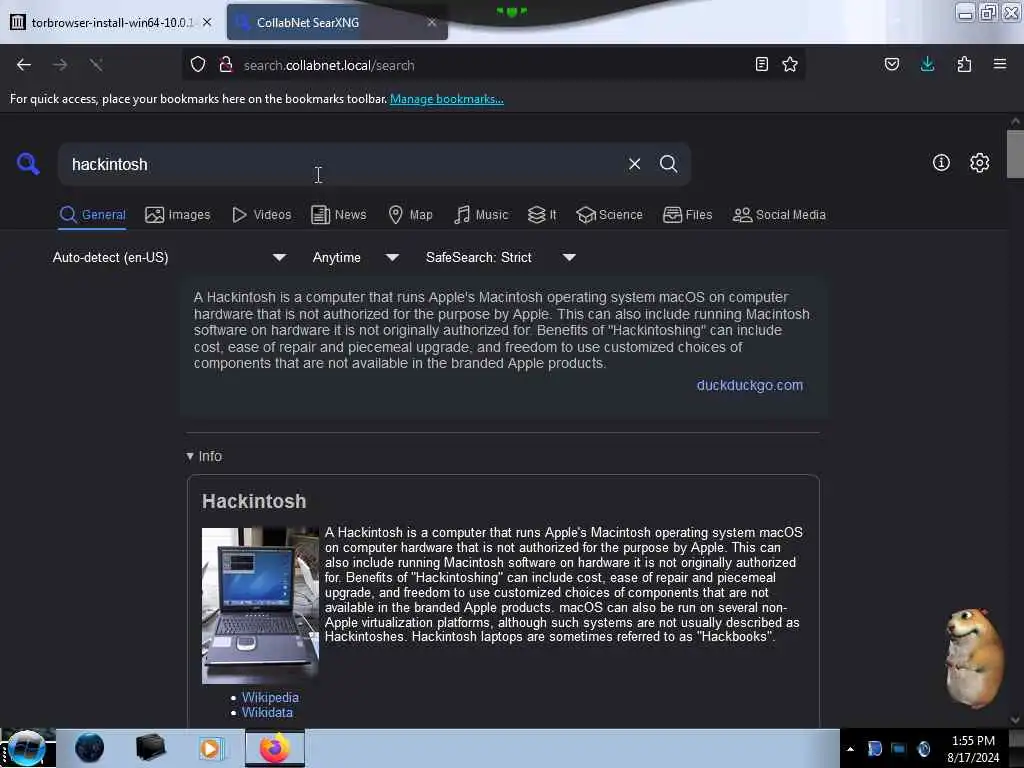This screenshot has height=768, width=1024.
Task: Bookmark this page with the star icon
Action: pos(790,64)
